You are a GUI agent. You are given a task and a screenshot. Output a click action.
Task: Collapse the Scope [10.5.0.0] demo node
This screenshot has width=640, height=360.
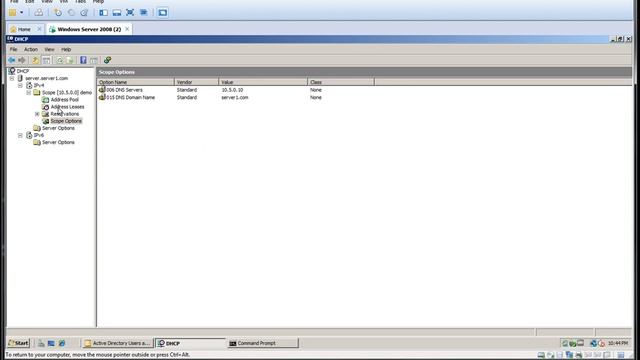(x=29, y=93)
